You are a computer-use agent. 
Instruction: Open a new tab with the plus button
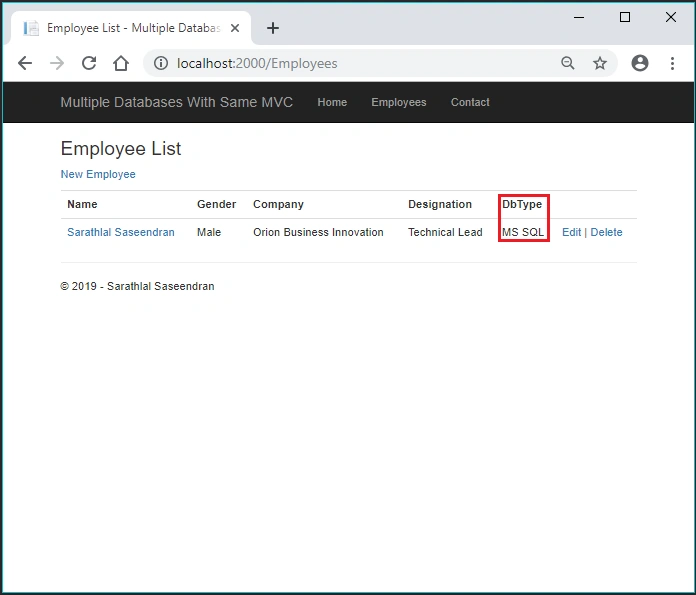(x=273, y=28)
